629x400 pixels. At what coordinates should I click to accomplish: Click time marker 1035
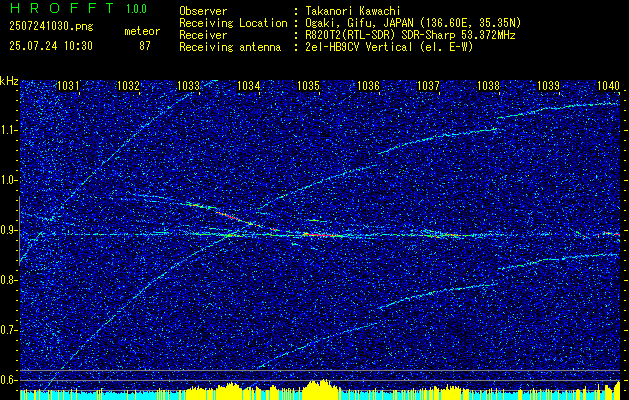point(308,85)
